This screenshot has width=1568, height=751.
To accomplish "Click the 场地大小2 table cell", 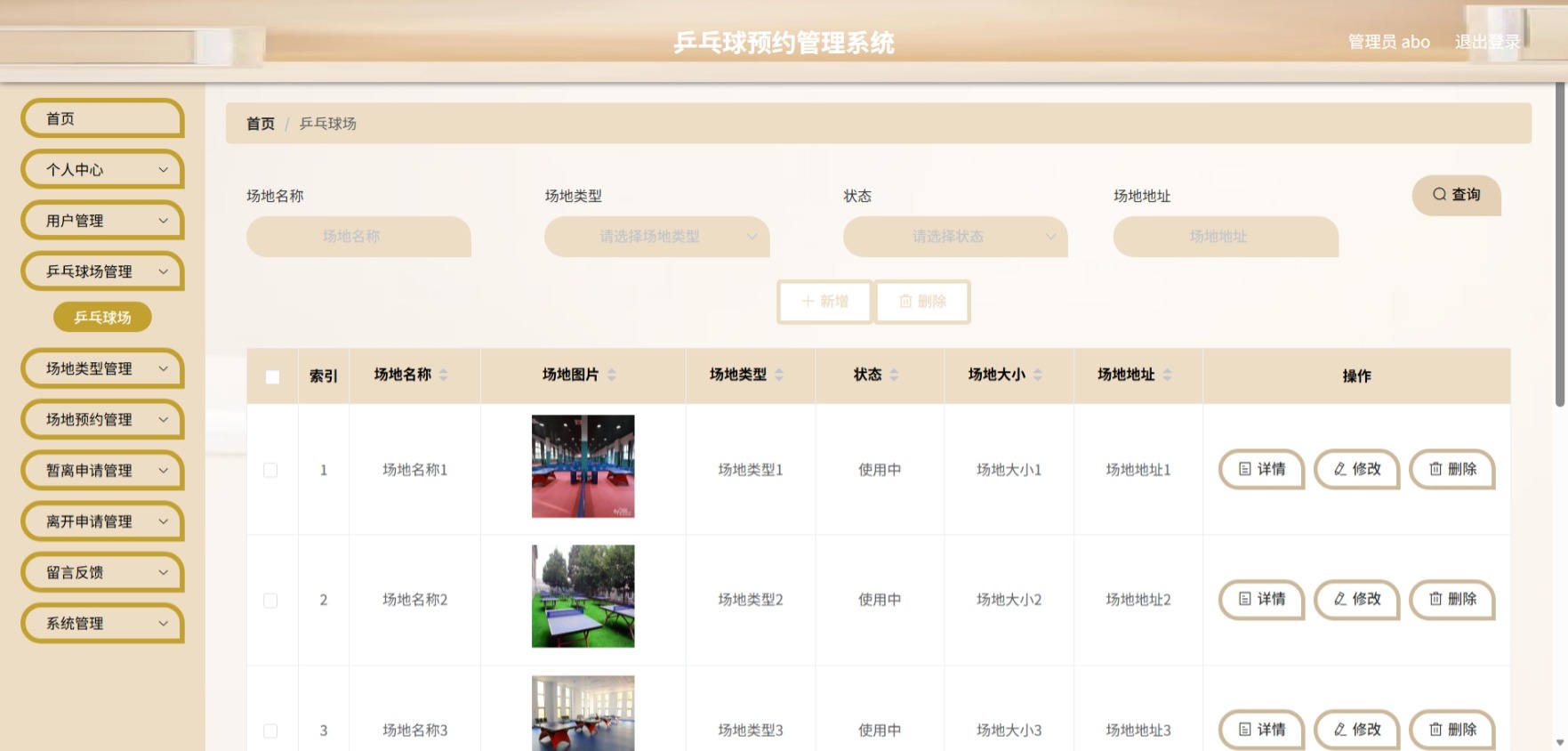I will pyautogui.click(x=1009, y=600).
